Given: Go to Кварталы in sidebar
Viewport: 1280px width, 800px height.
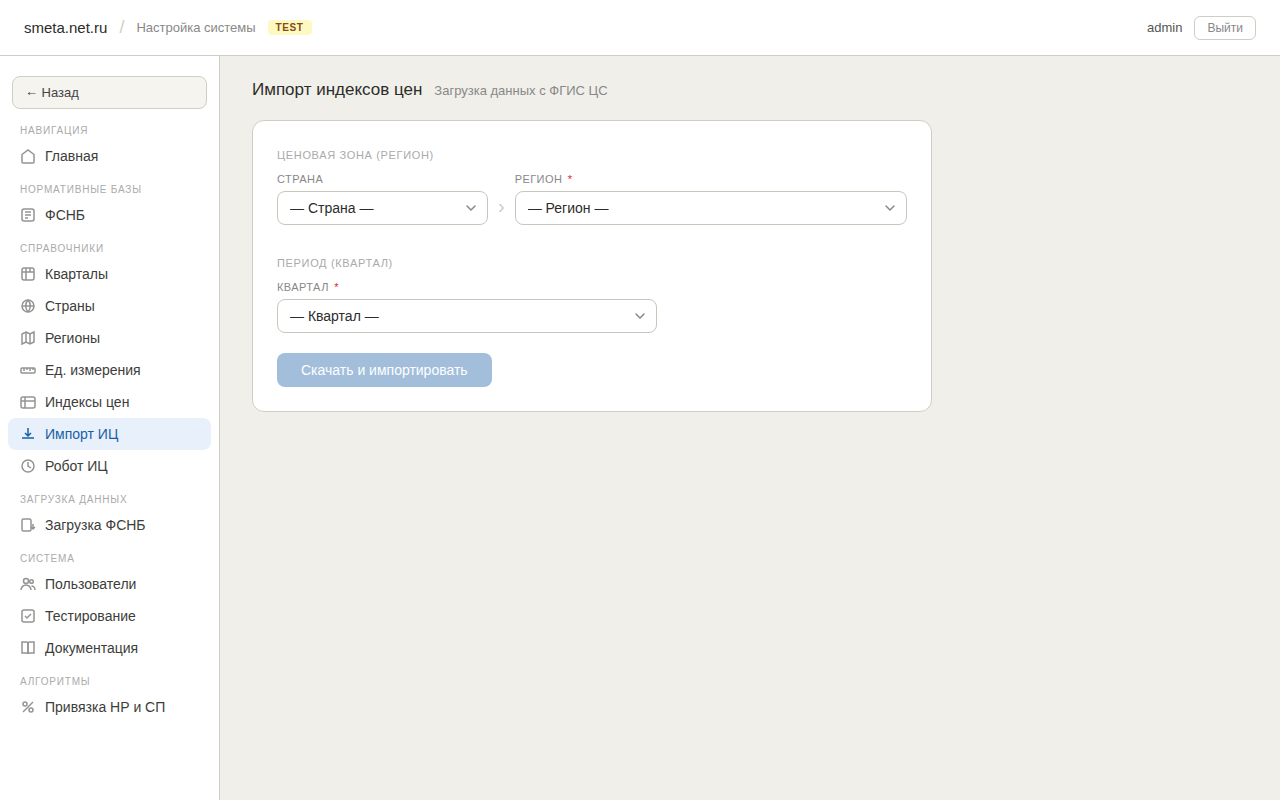Looking at the screenshot, I should pos(76,274).
